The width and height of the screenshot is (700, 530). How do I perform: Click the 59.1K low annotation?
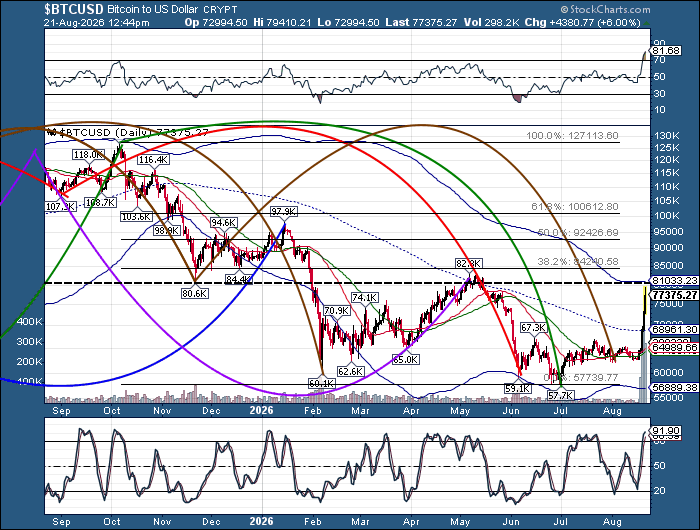(x=518, y=388)
